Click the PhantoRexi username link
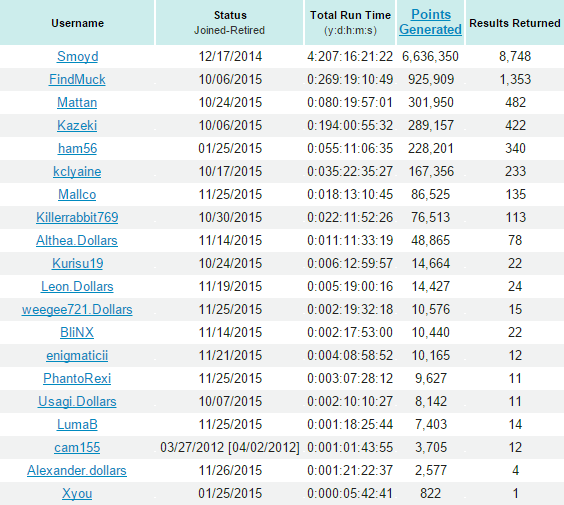 point(77,379)
